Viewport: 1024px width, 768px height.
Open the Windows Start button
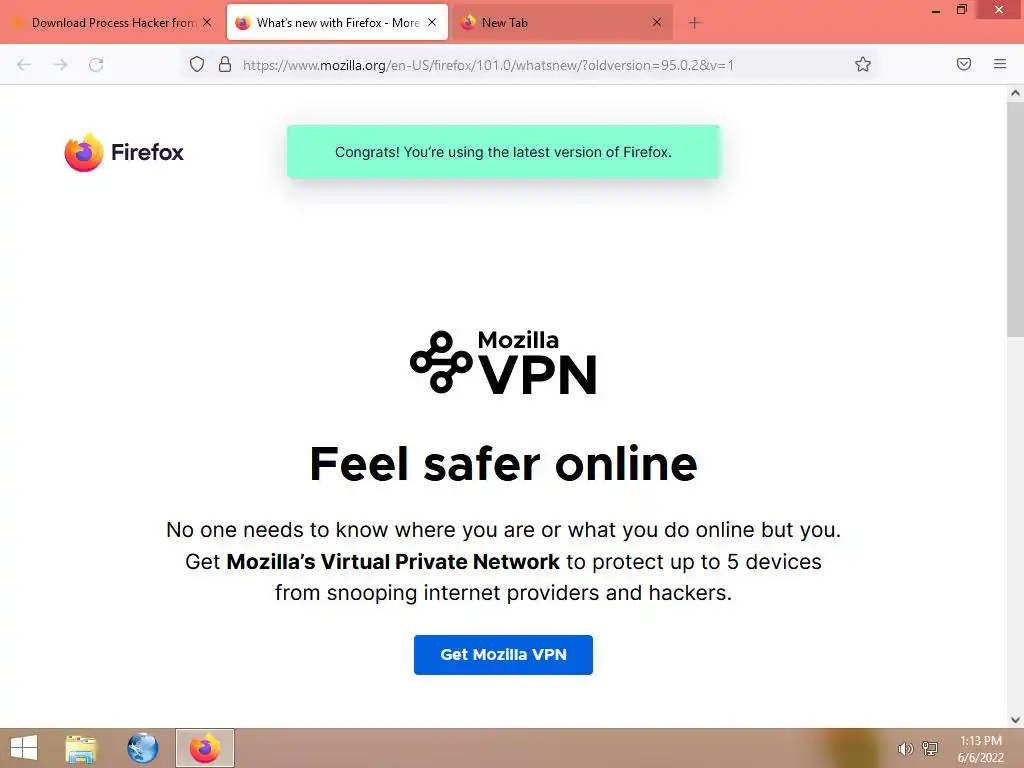coord(24,748)
